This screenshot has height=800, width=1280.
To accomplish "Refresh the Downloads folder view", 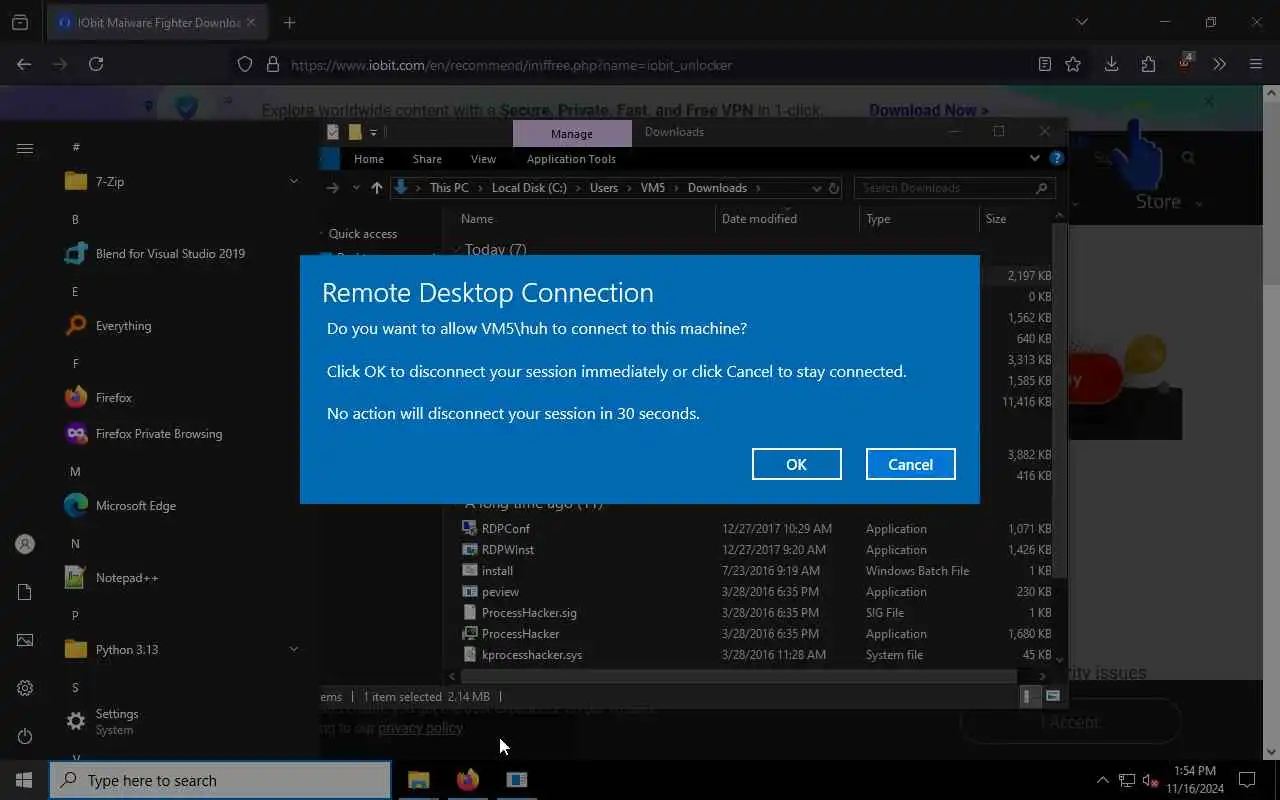I will [x=833, y=187].
